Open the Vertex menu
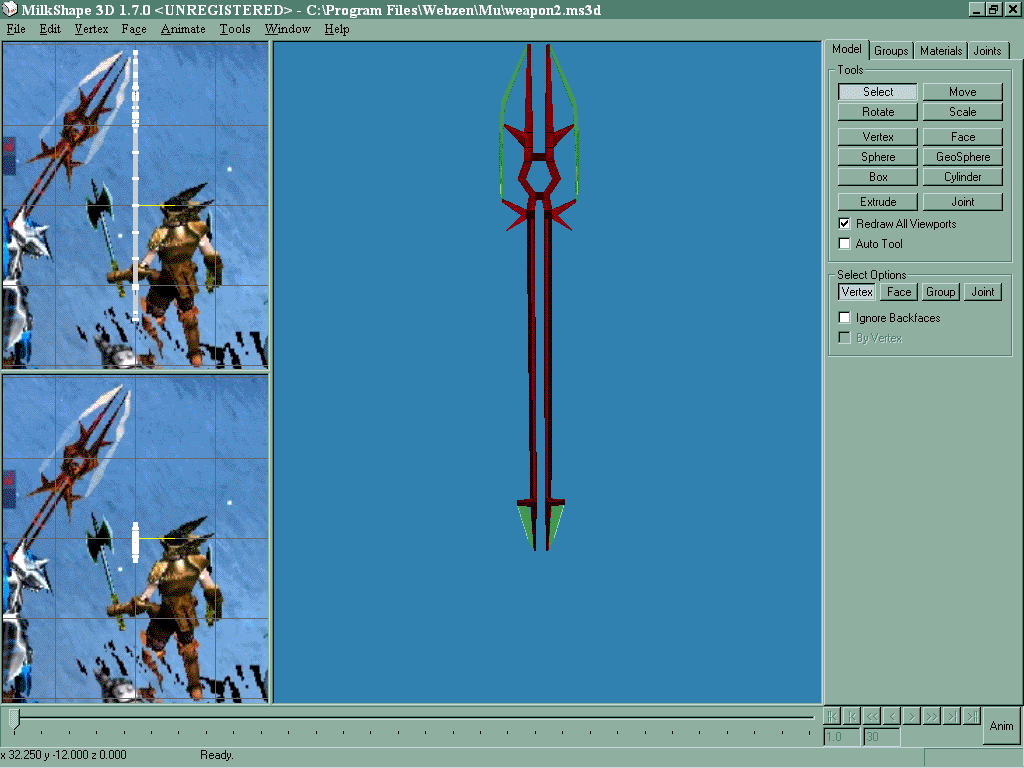Viewport: 1024px width, 768px height. pyautogui.click(x=91, y=29)
